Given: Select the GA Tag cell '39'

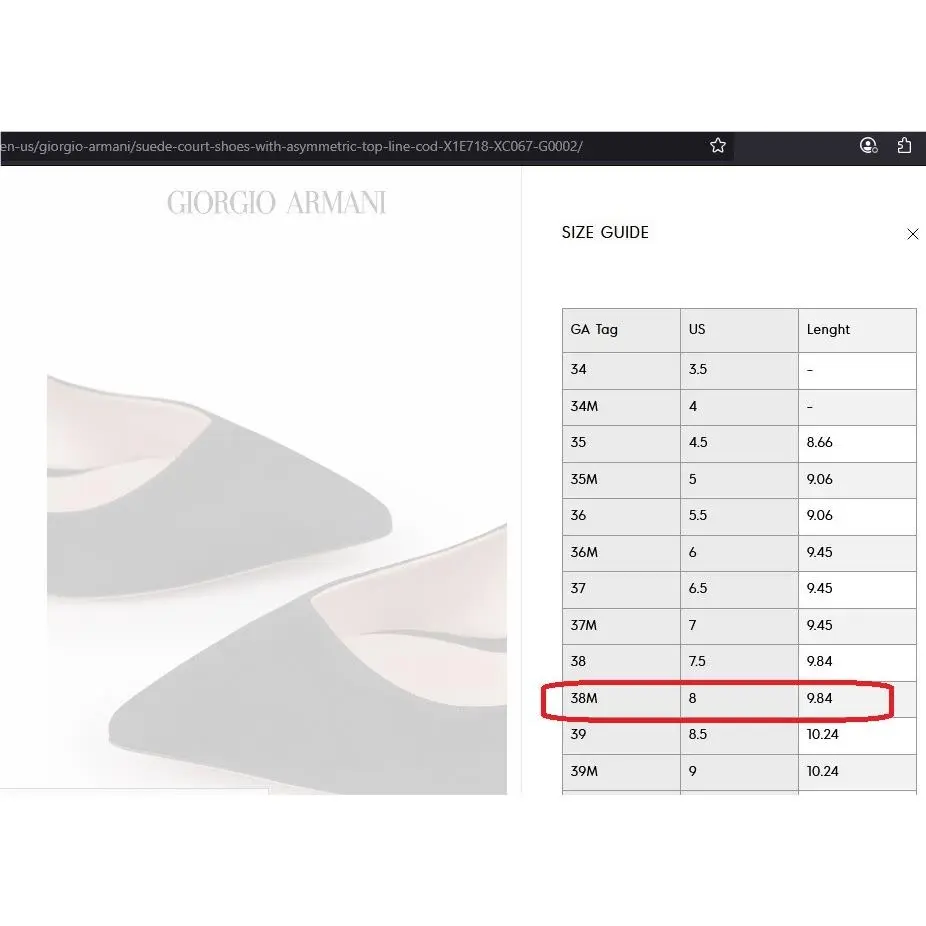Looking at the screenshot, I should (x=621, y=735).
